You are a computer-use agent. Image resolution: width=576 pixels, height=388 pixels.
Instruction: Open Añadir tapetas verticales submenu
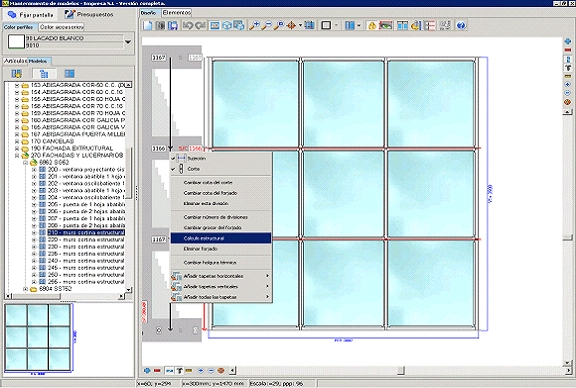221,287
